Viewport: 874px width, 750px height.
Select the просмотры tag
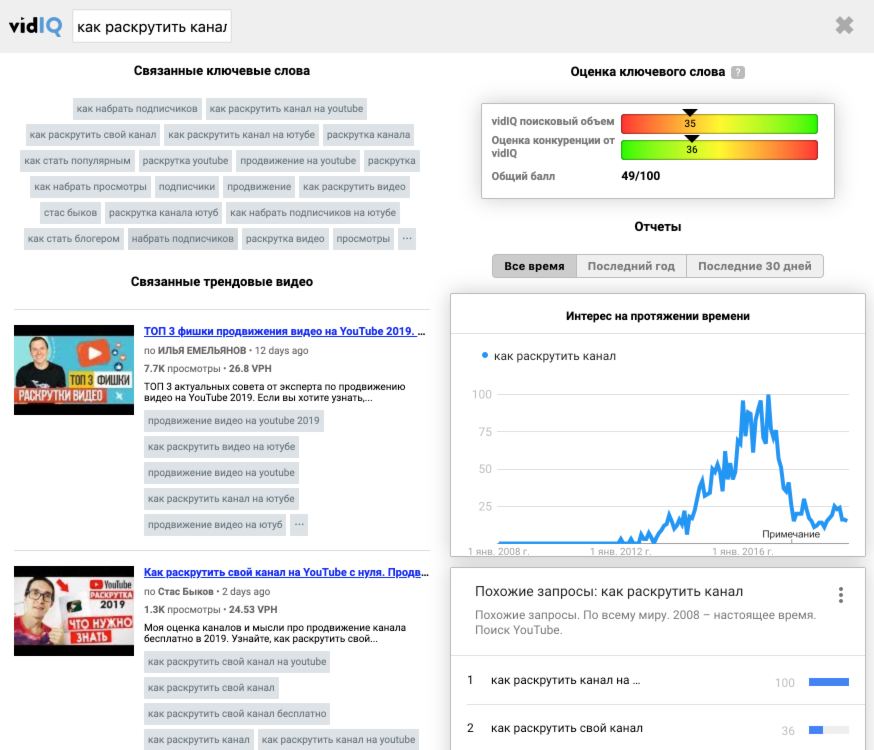(x=363, y=238)
